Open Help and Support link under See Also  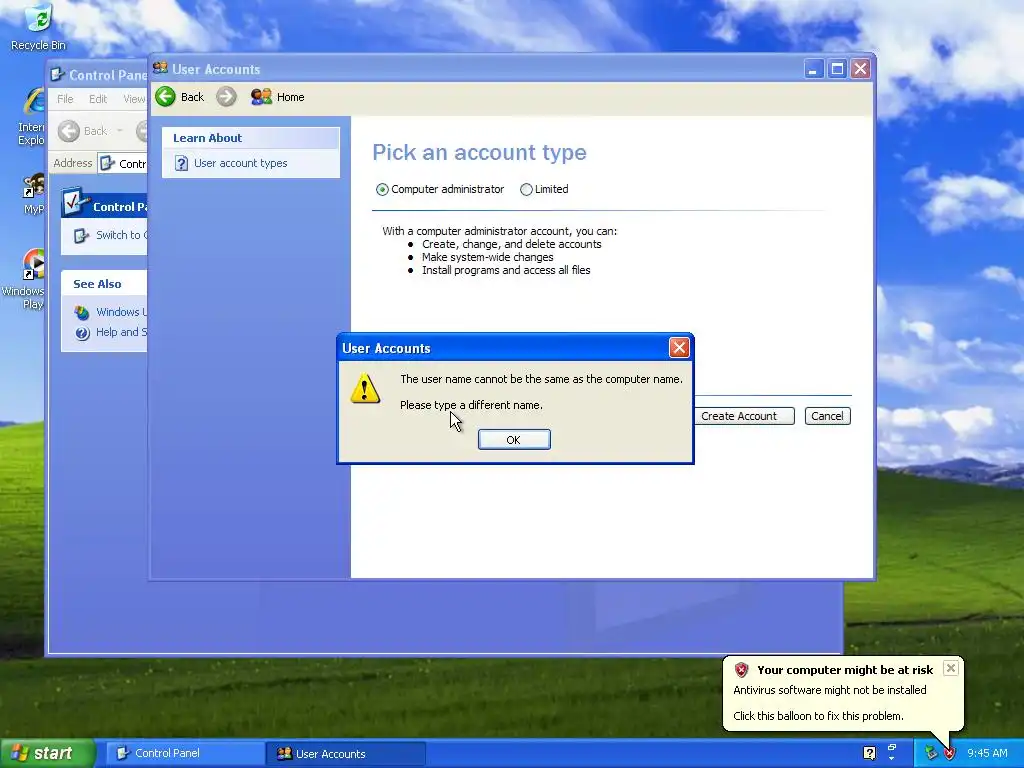[x=121, y=332]
